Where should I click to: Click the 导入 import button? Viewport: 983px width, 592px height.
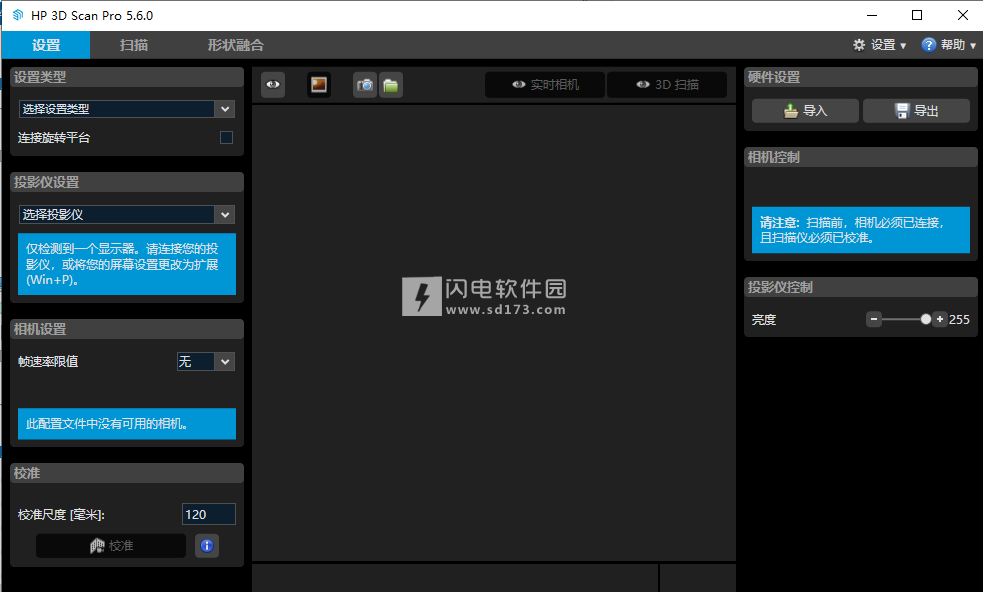pos(805,111)
